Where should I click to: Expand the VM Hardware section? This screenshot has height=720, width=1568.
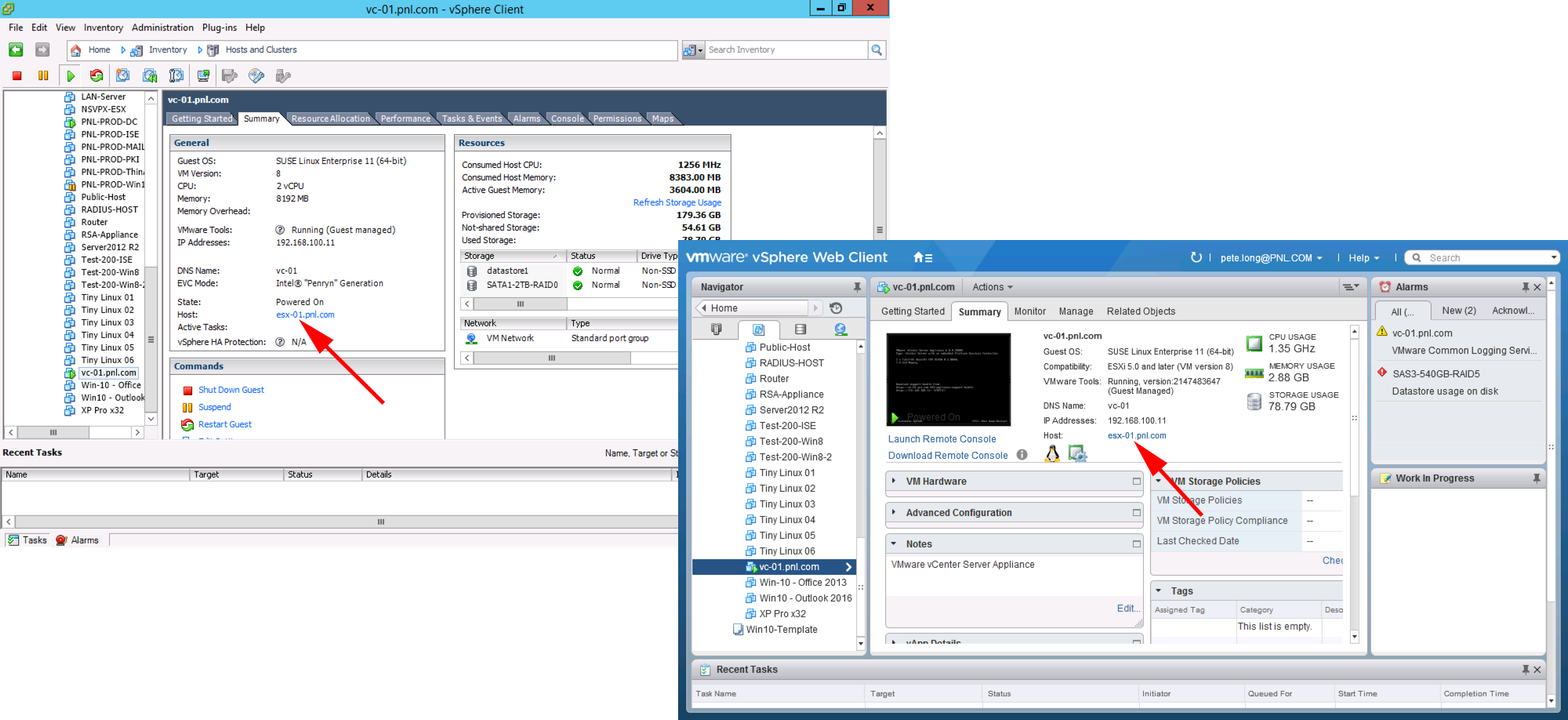(x=894, y=481)
